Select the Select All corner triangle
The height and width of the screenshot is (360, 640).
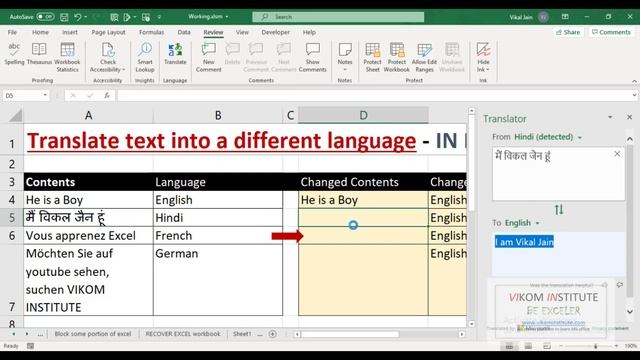tap(16, 116)
